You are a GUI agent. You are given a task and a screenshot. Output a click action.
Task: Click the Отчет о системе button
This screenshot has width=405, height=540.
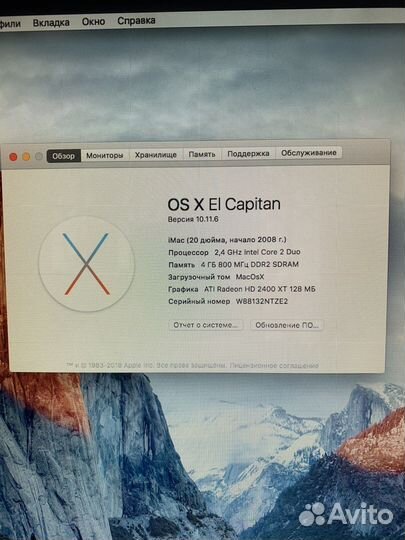point(205,325)
